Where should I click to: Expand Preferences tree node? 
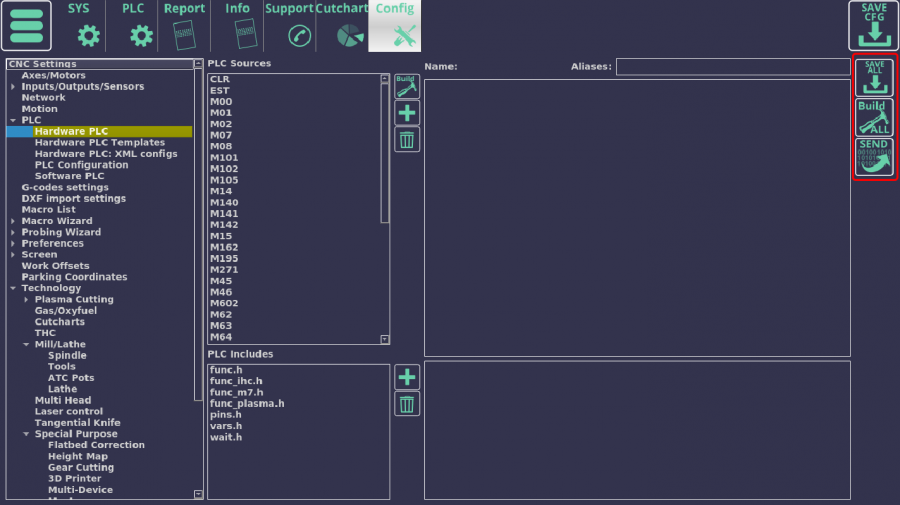point(13,243)
